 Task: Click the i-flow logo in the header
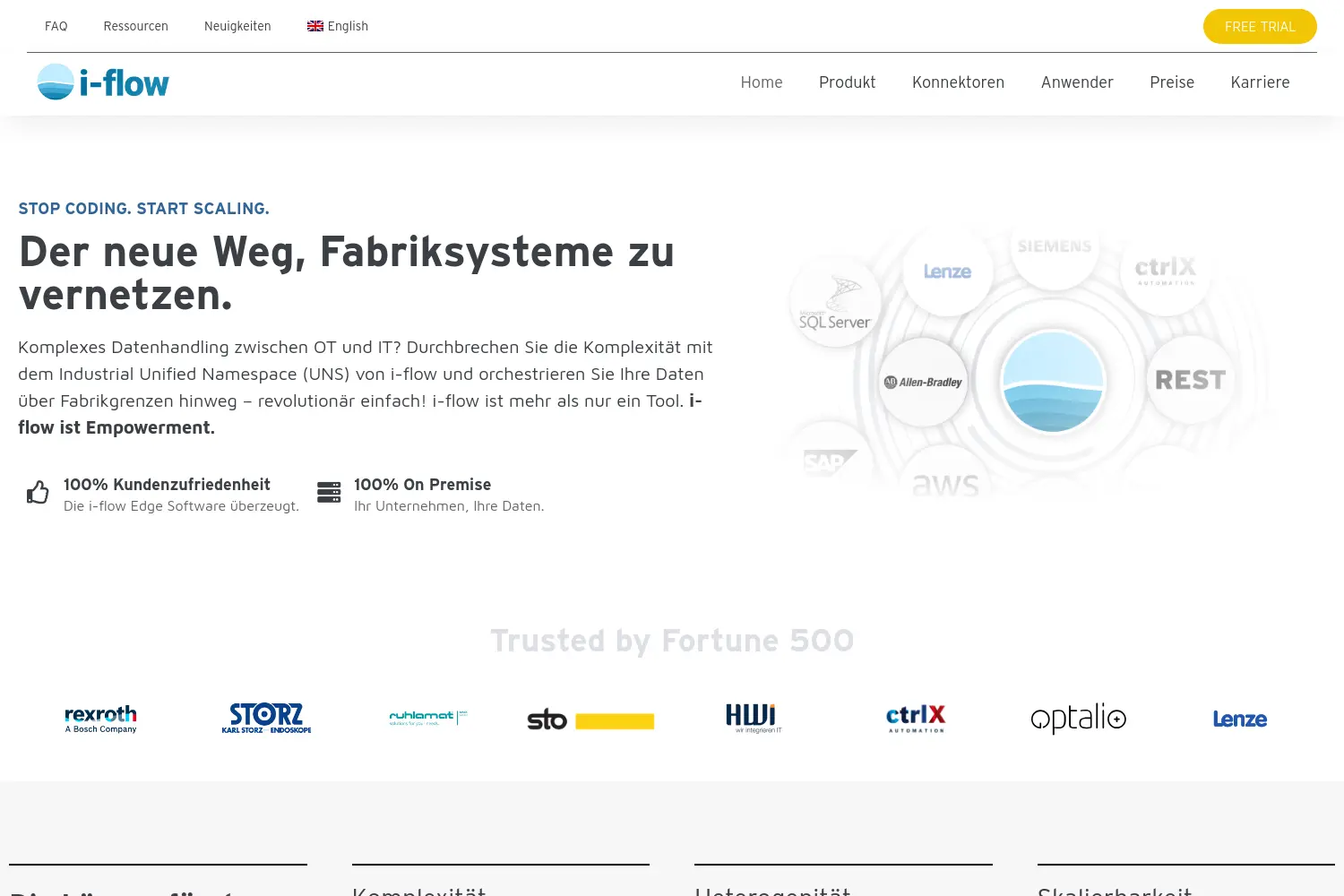pos(103,82)
